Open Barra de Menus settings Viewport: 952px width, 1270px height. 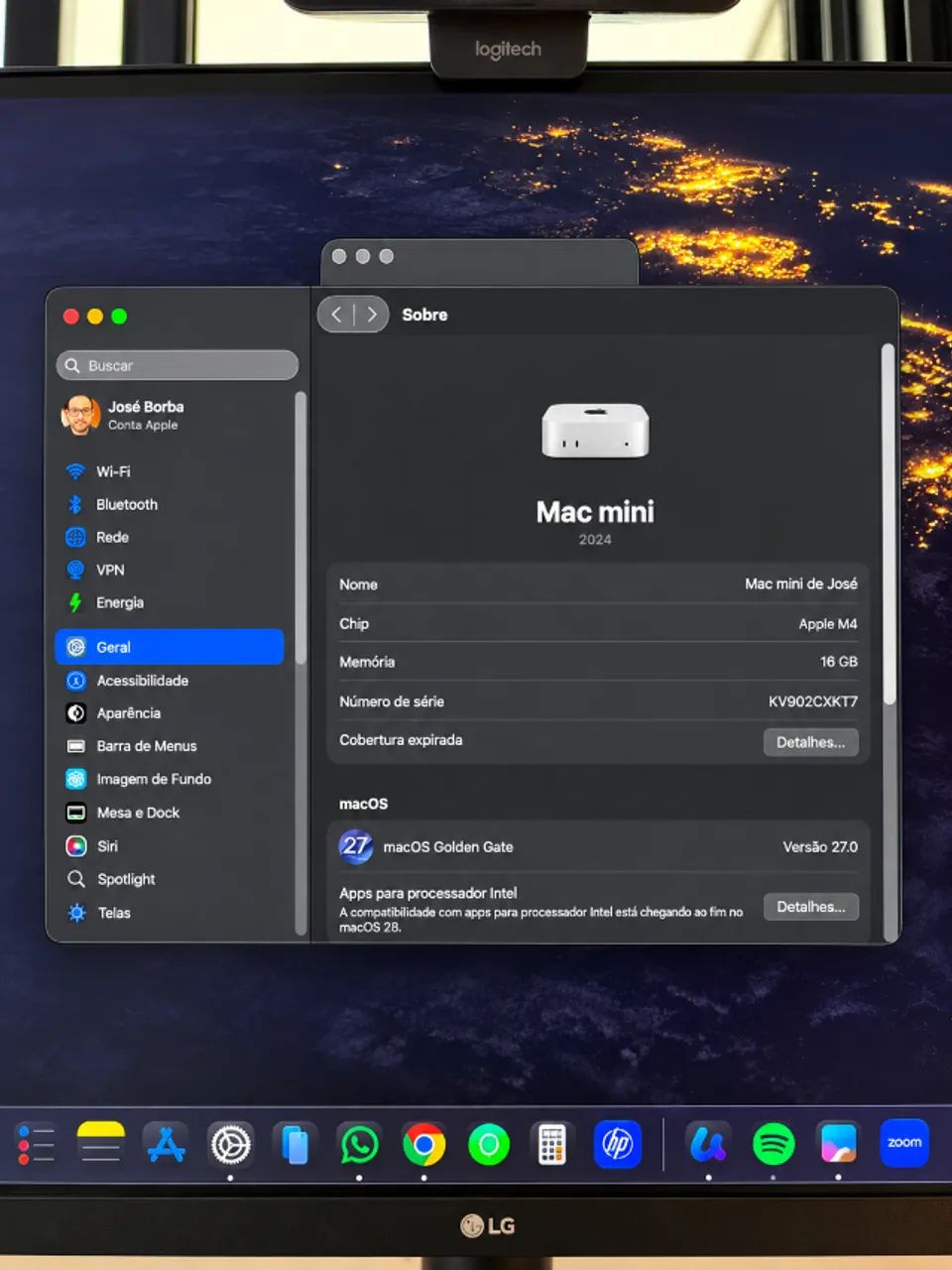pos(169,746)
